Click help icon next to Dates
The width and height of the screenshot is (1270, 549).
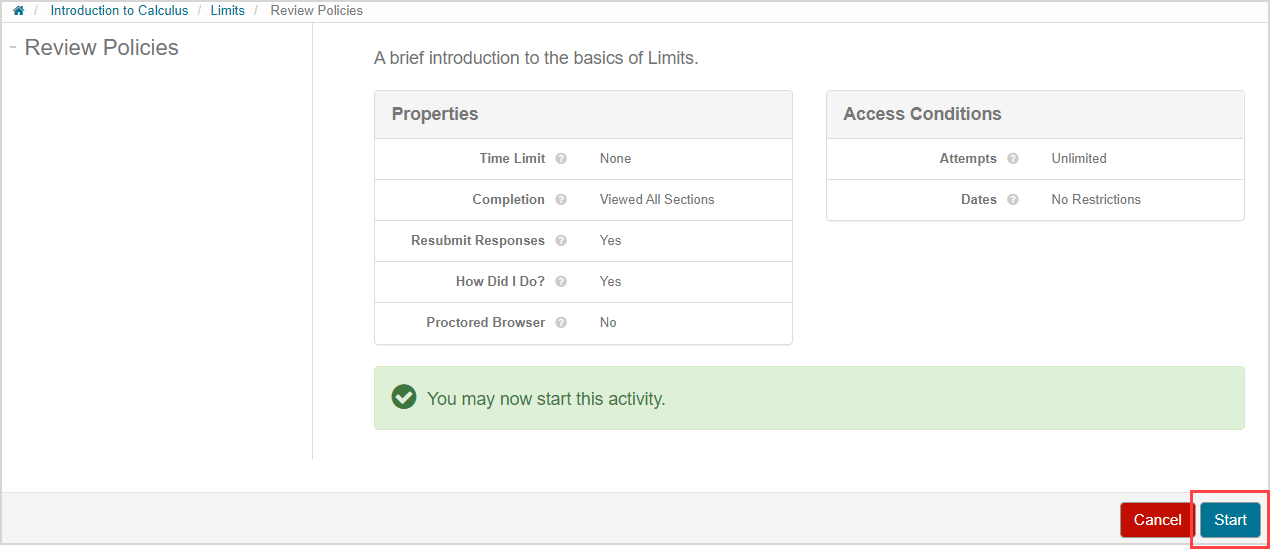(x=1013, y=200)
